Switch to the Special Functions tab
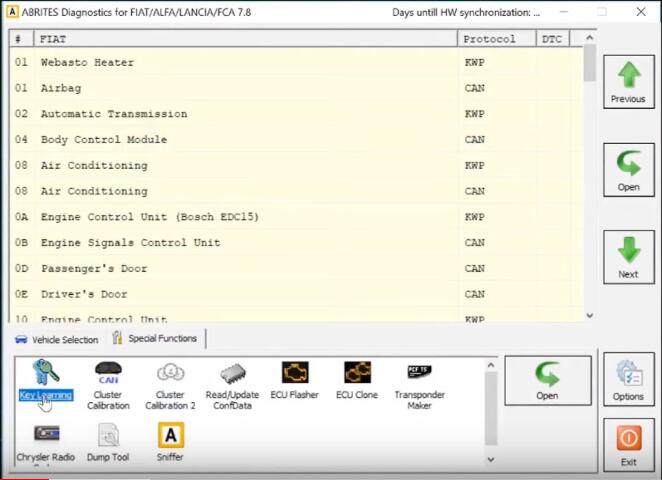Screen dimensions: 662x480 click(155, 338)
